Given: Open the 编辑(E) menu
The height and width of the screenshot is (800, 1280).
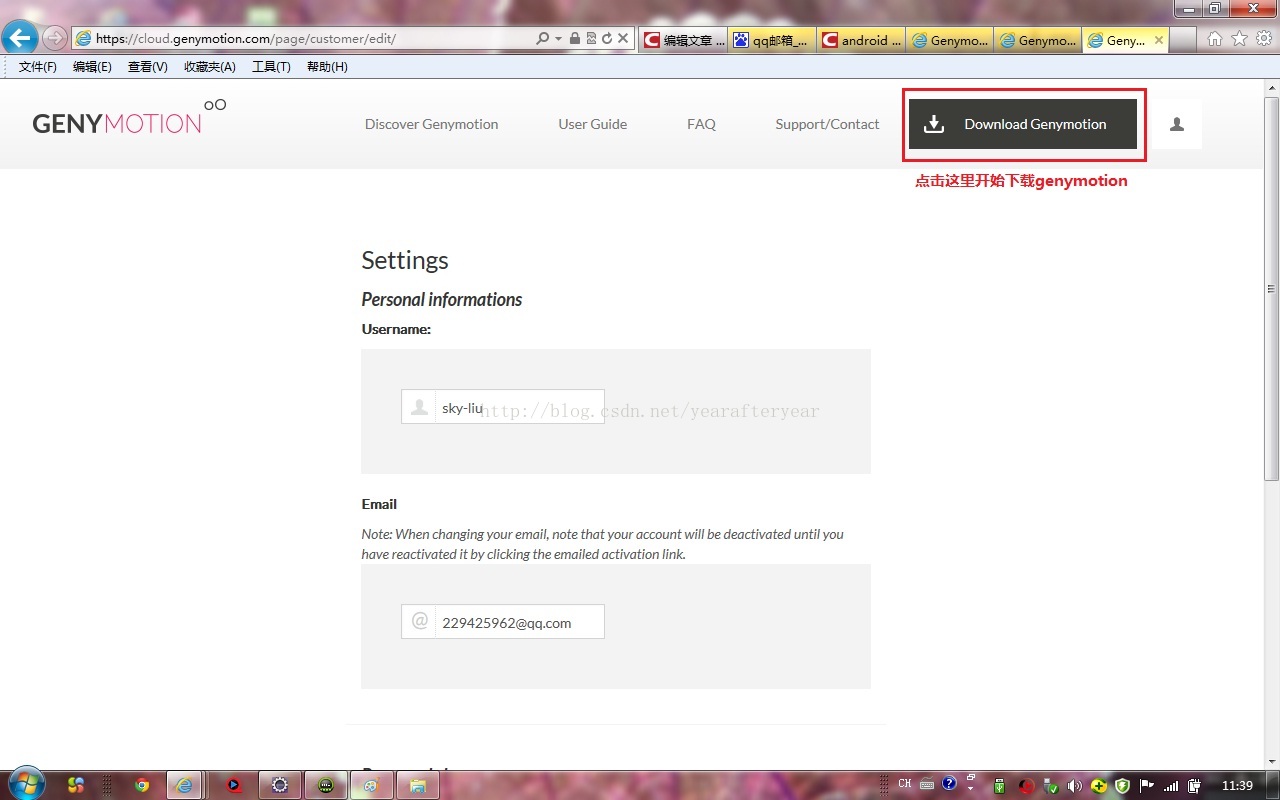Looking at the screenshot, I should coord(92,67).
